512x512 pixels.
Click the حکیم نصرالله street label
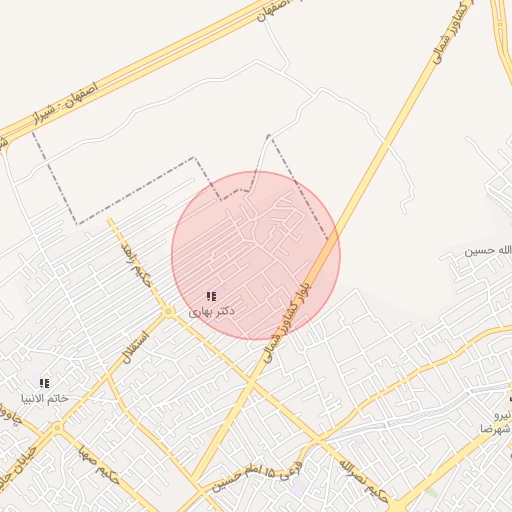[363, 481]
